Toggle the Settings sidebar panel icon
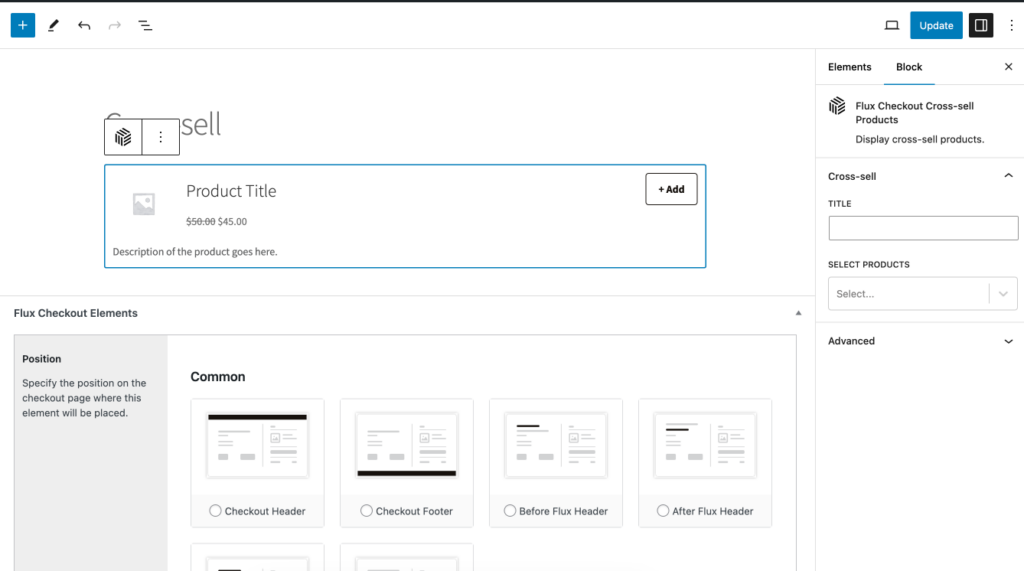 click(981, 25)
